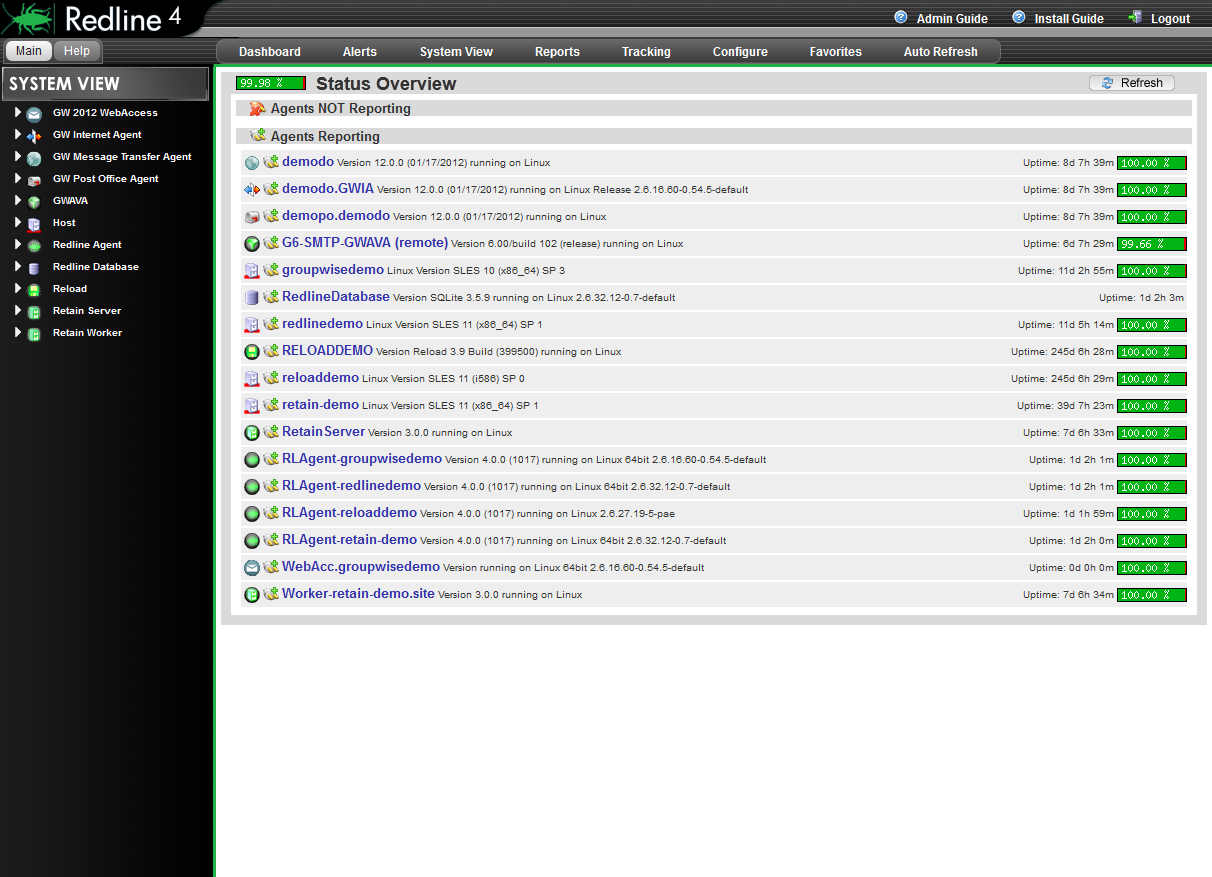The height and width of the screenshot is (877, 1212).
Task: Open the System View menu
Action: coord(456,52)
